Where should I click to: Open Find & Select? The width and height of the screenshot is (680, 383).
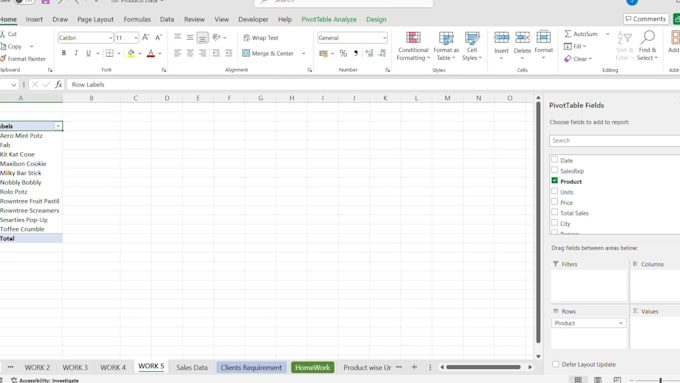click(x=647, y=46)
